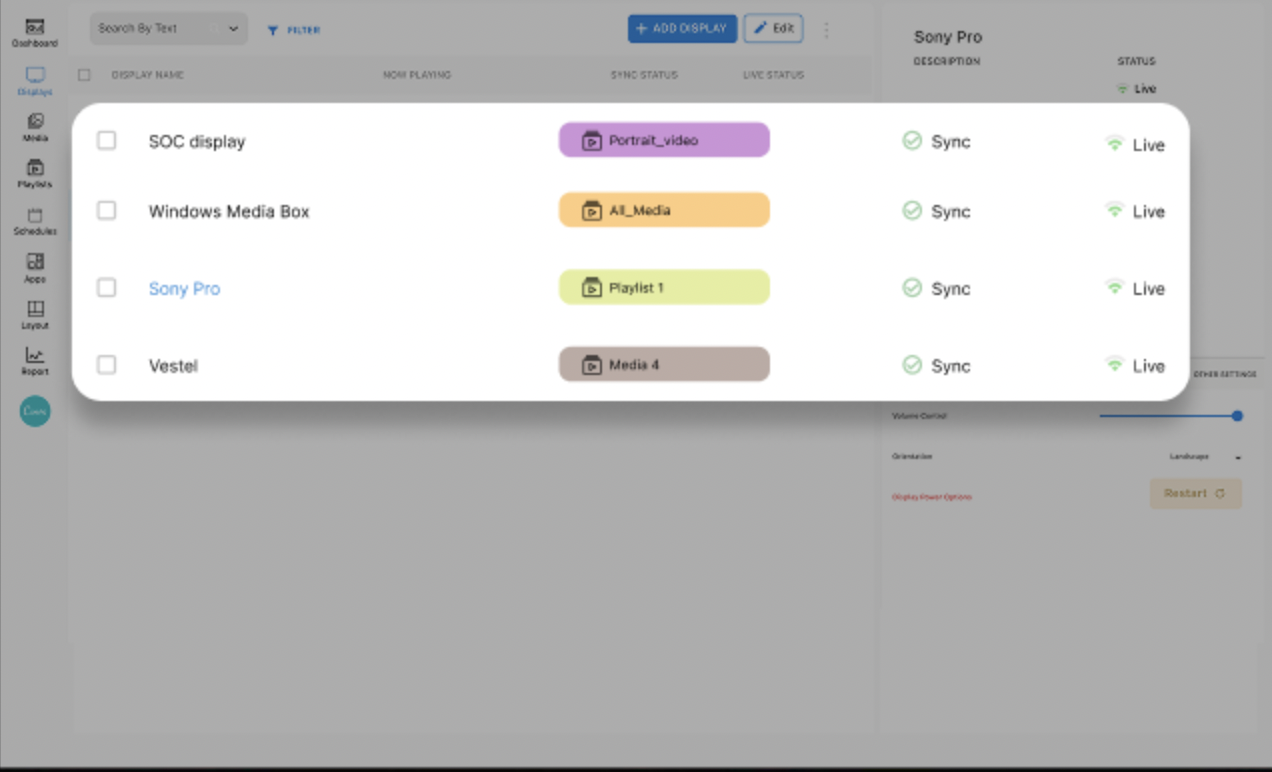Image resolution: width=1272 pixels, height=772 pixels.
Task: Select the Windows Media Box checkbox
Action: click(106, 211)
